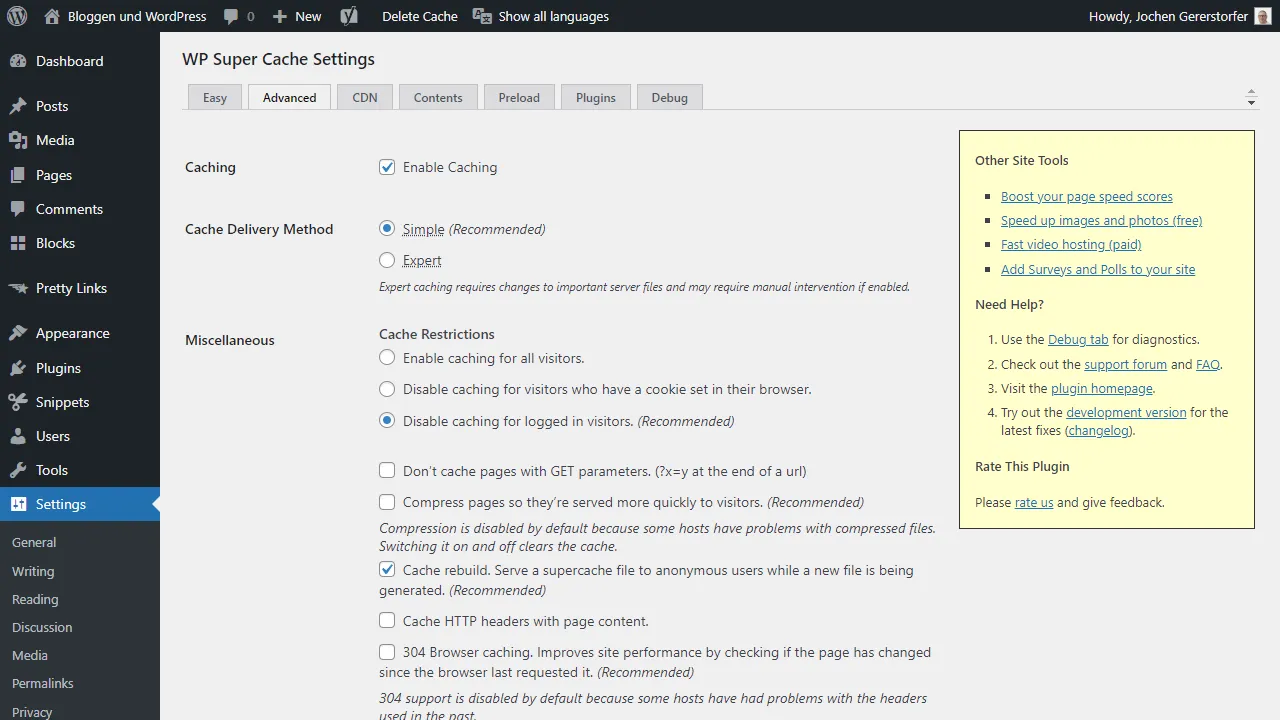This screenshot has width=1280, height=720.
Task: Click the rate us link
Action: coord(1034,502)
